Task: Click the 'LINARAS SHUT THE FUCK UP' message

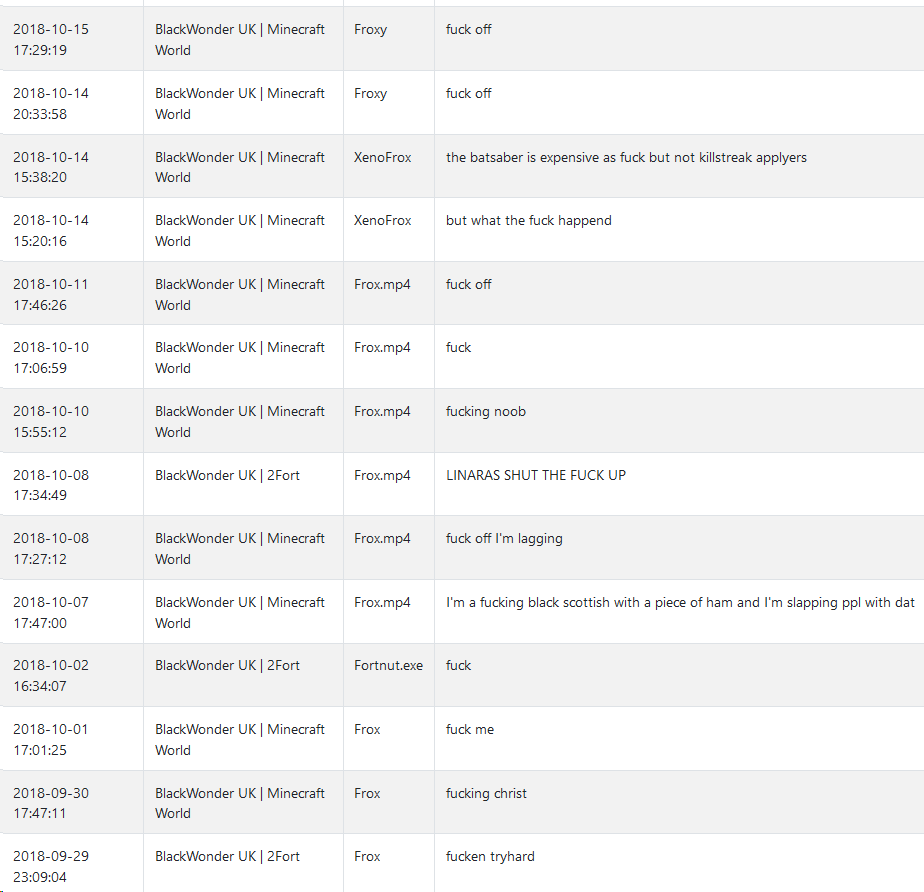Action: click(536, 475)
